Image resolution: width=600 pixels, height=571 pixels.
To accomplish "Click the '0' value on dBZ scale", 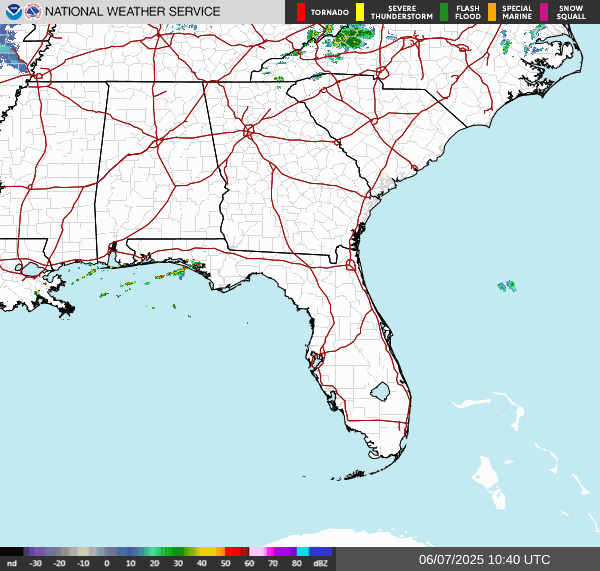I will point(107,563).
